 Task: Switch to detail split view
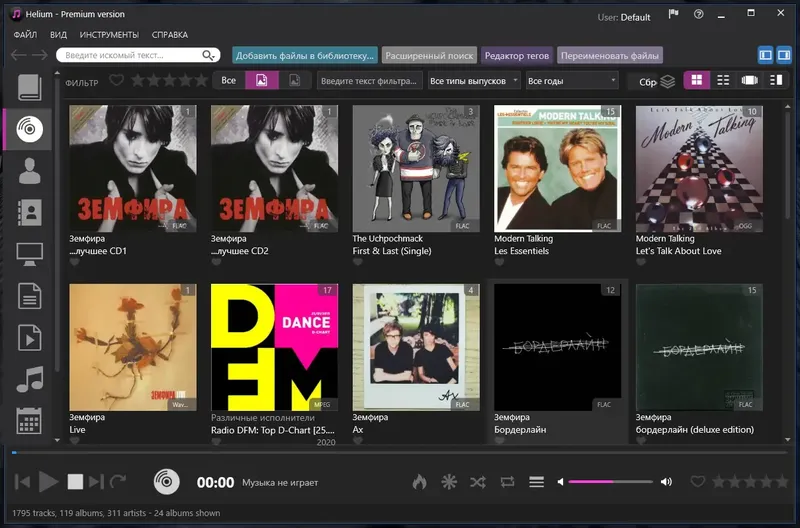[x=776, y=80]
